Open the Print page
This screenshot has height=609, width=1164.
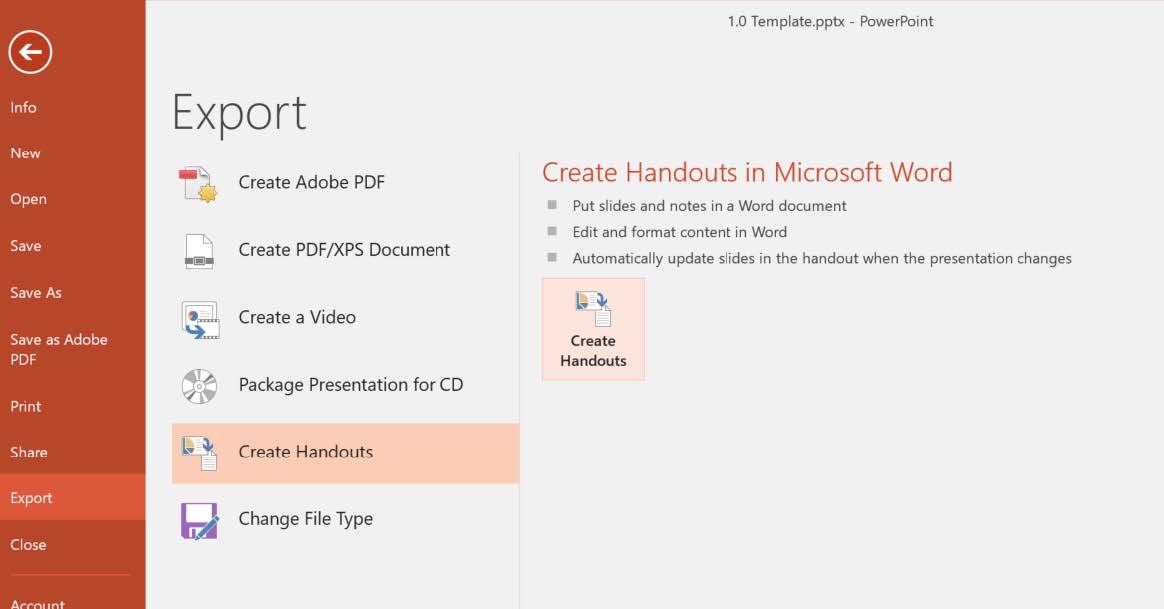point(26,406)
